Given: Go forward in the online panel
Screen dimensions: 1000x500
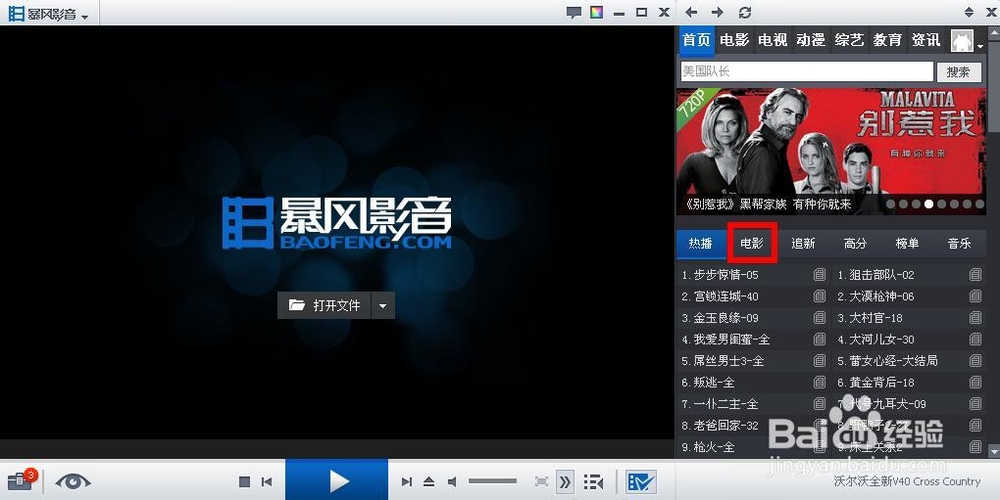Looking at the screenshot, I should (717, 12).
